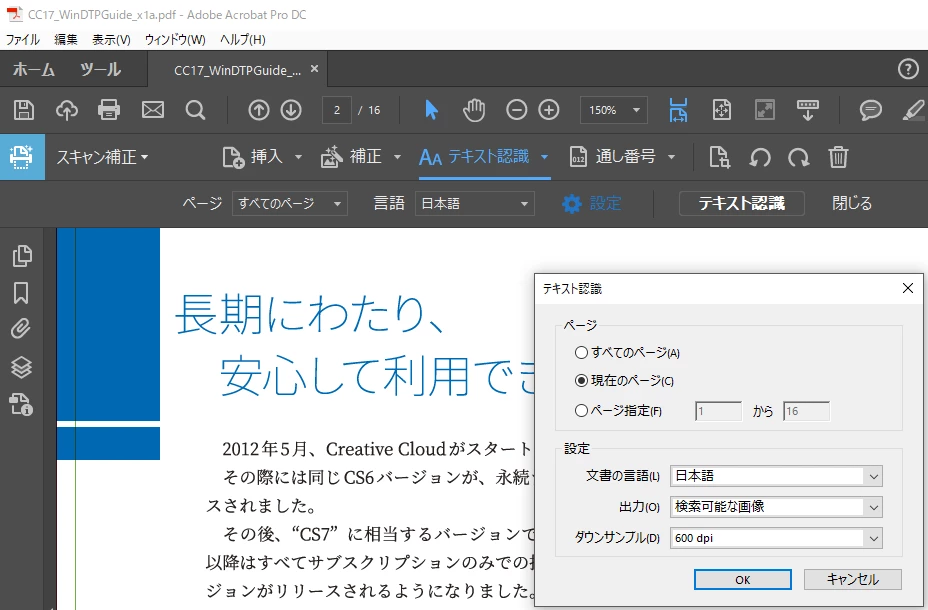Close the テキスト認識 dialog
Image resolution: width=928 pixels, height=610 pixels.
point(908,288)
